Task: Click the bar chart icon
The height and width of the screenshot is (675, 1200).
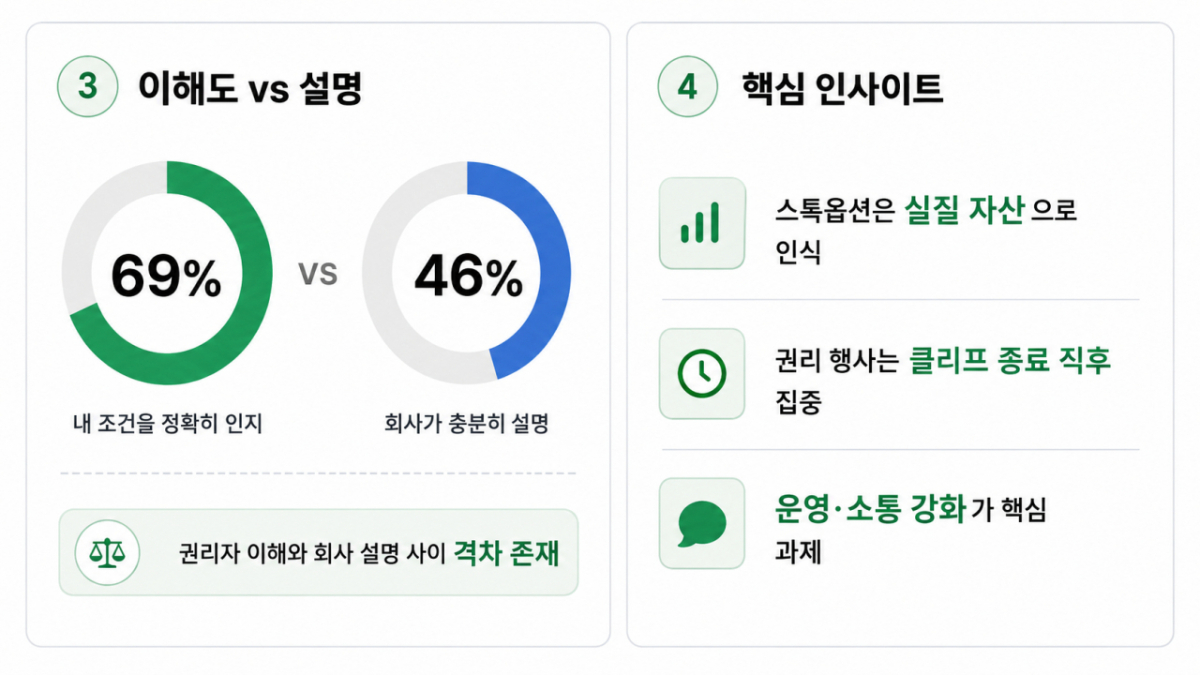Action: click(x=701, y=223)
